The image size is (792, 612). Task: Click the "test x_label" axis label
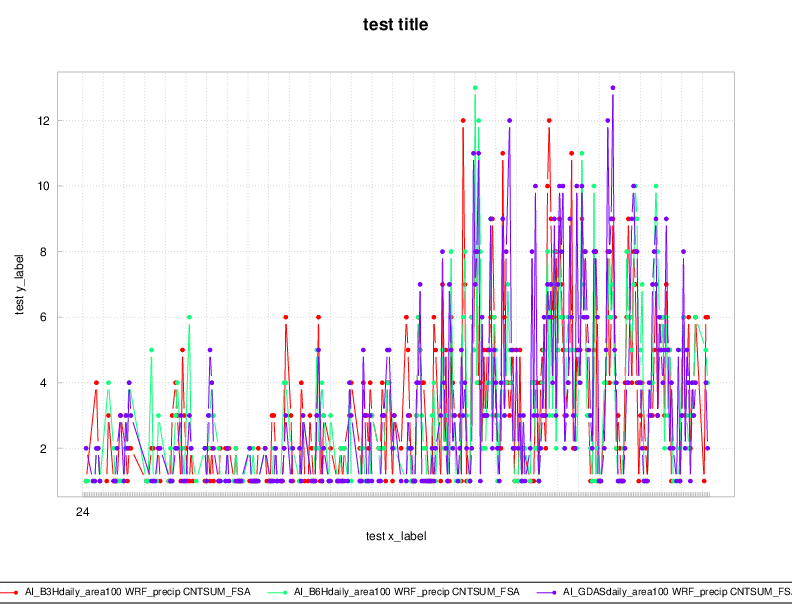(396, 536)
